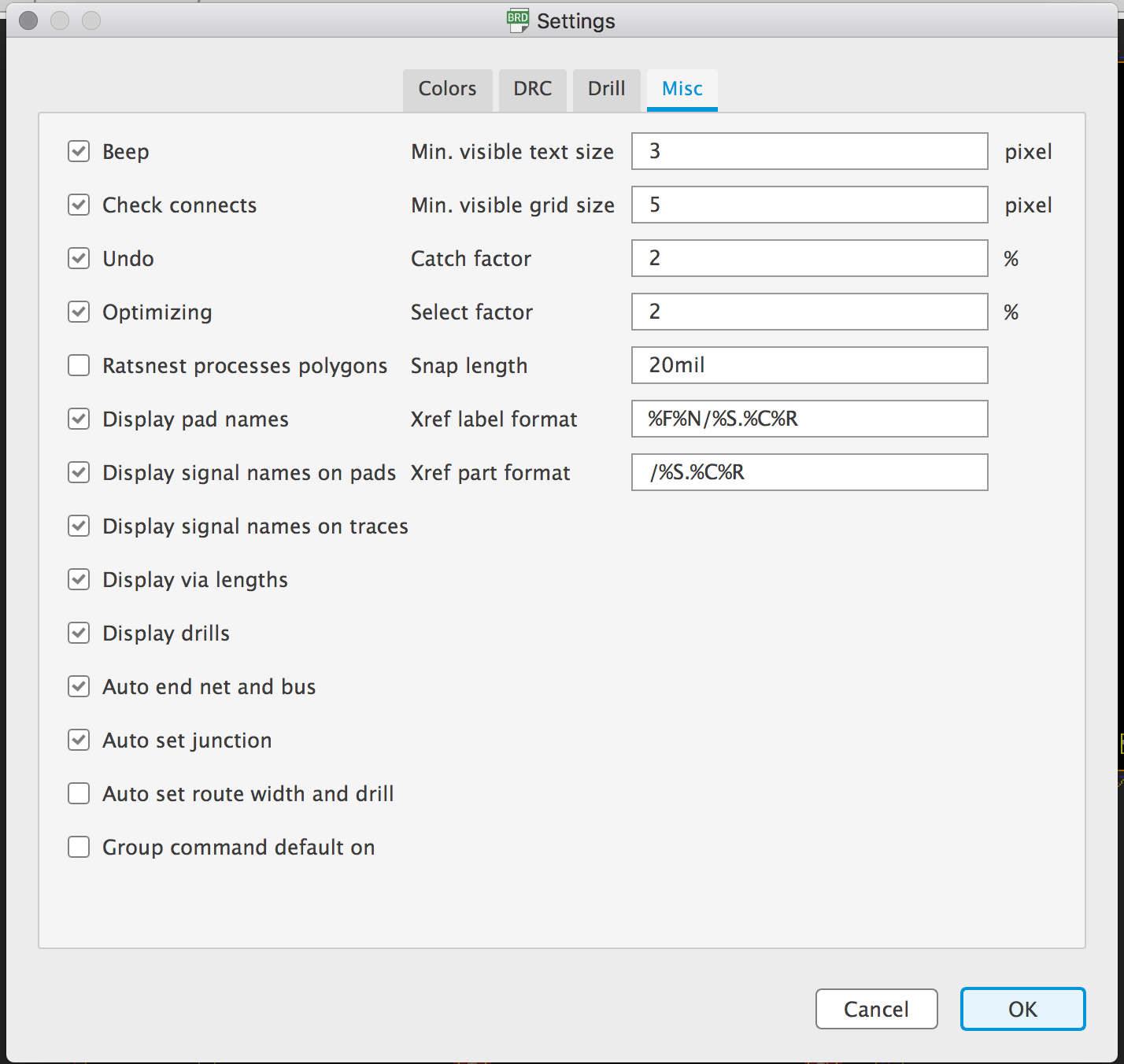
Task: Select the Snap length input field
Action: pos(809,365)
